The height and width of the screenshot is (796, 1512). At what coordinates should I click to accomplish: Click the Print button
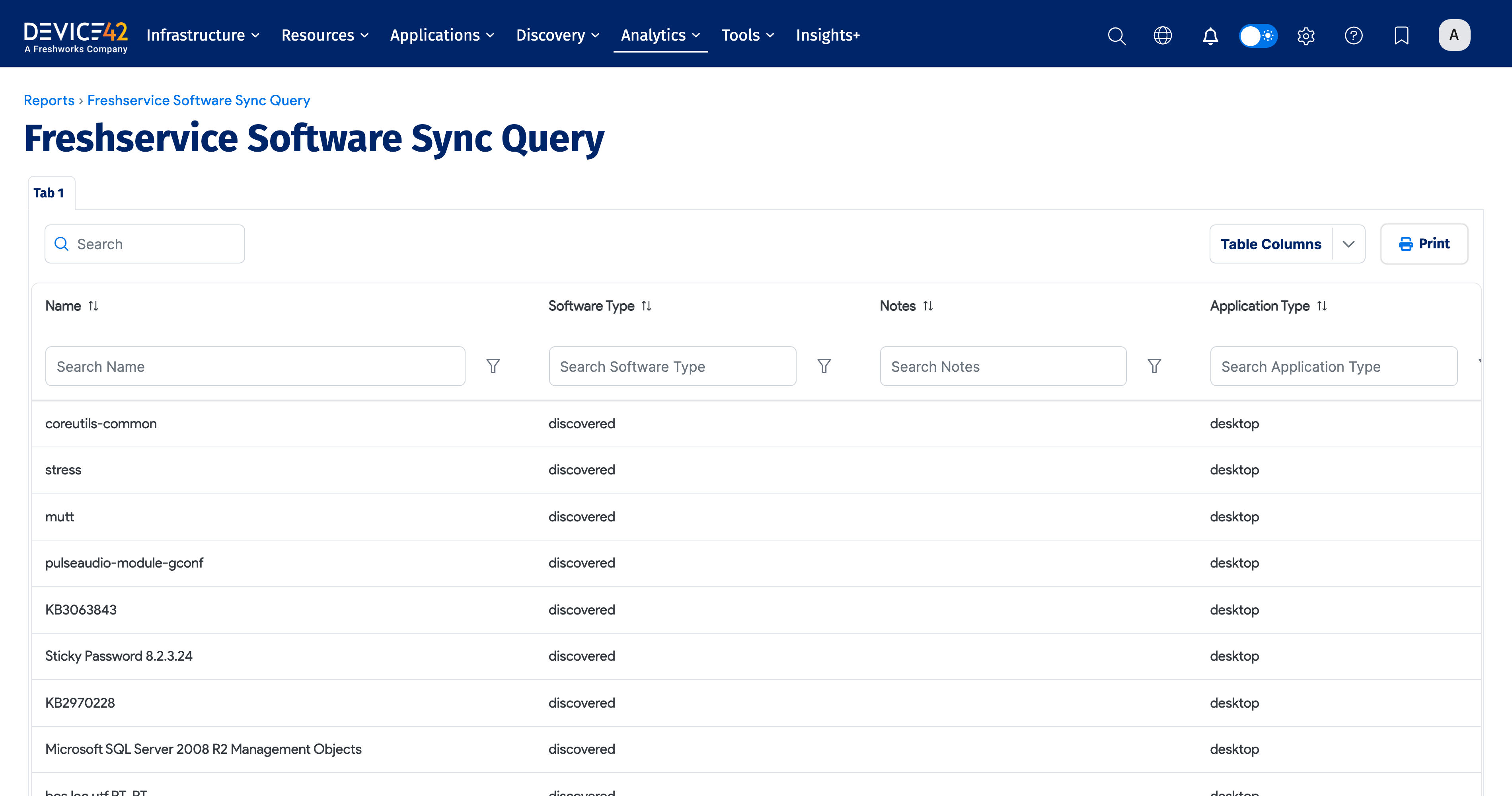pos(1424,244)
